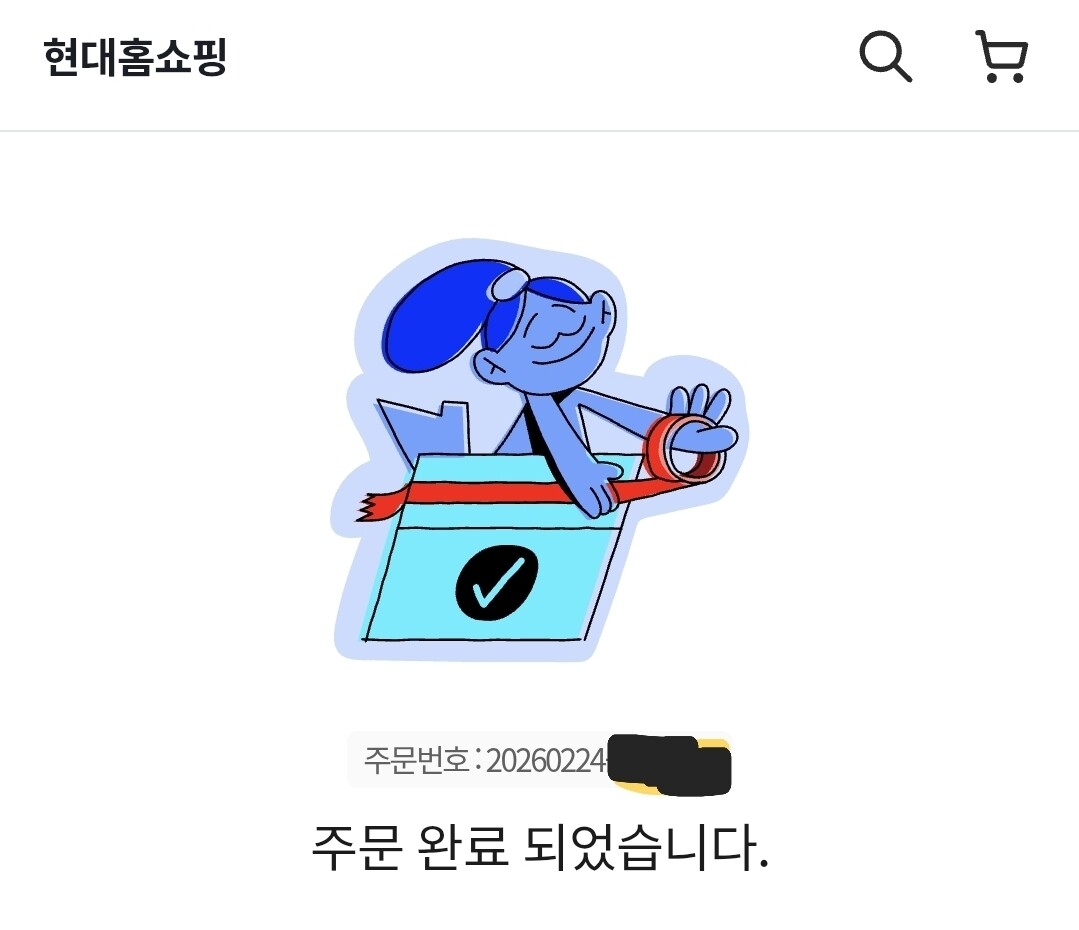Viewport: 1079px width, 930px height.
Task: Click the hair tie on the character's ponytail
Action: click(x=508, y=284)
